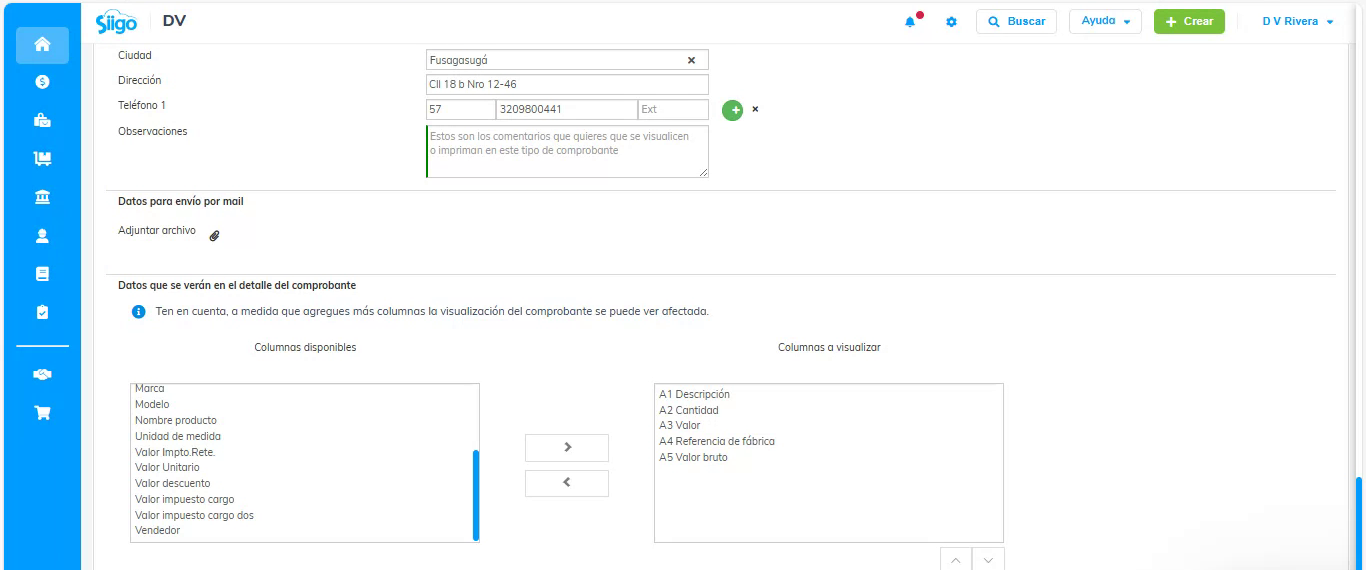Click the Ext extension field

coord(673,110)
